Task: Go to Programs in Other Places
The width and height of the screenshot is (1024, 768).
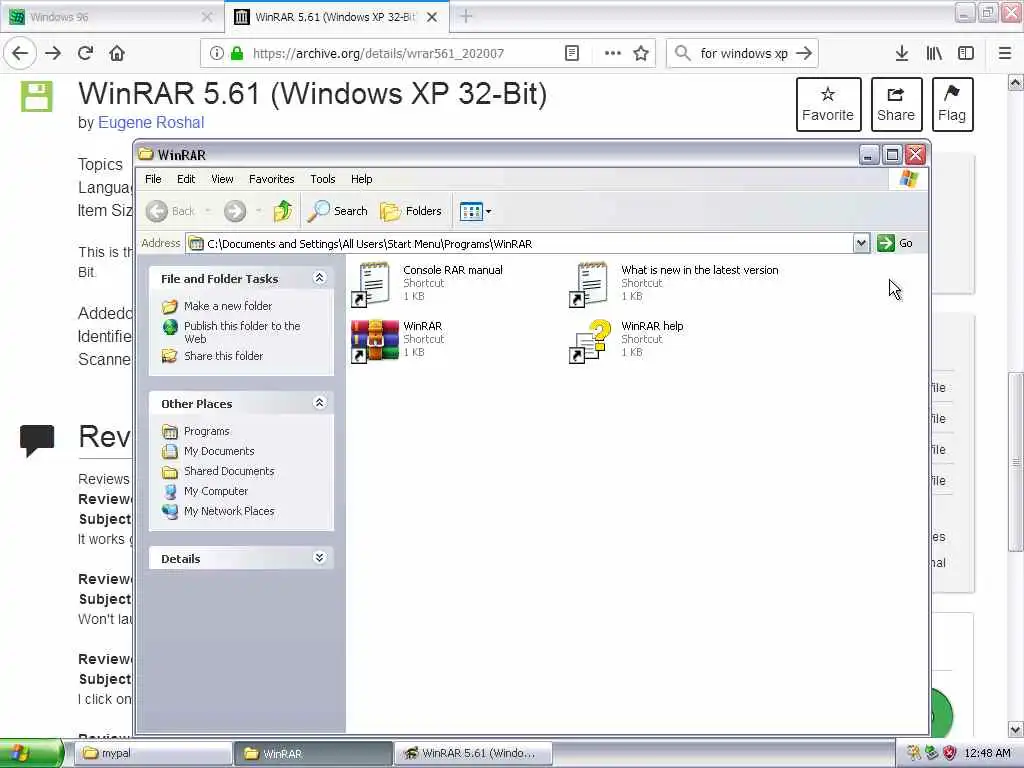Action: point(206,431)
